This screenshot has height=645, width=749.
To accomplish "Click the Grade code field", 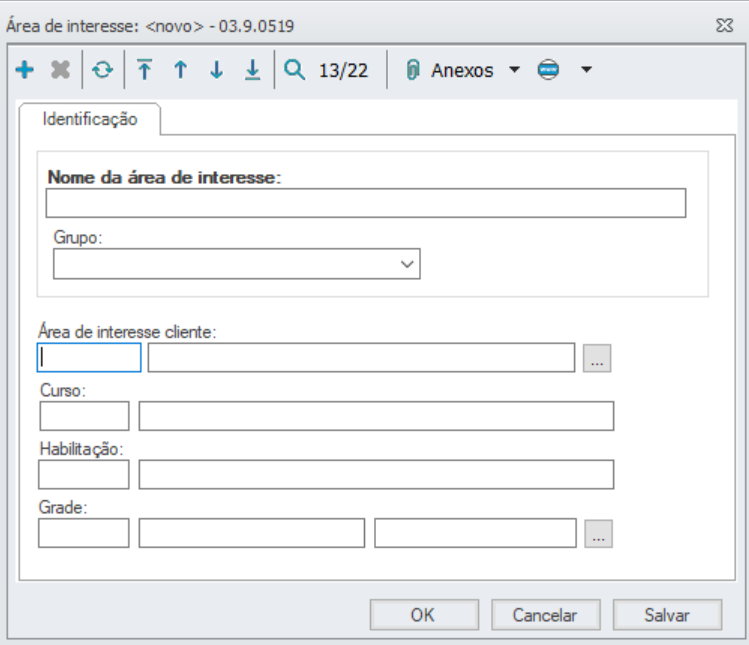I will tap(84, 533).
